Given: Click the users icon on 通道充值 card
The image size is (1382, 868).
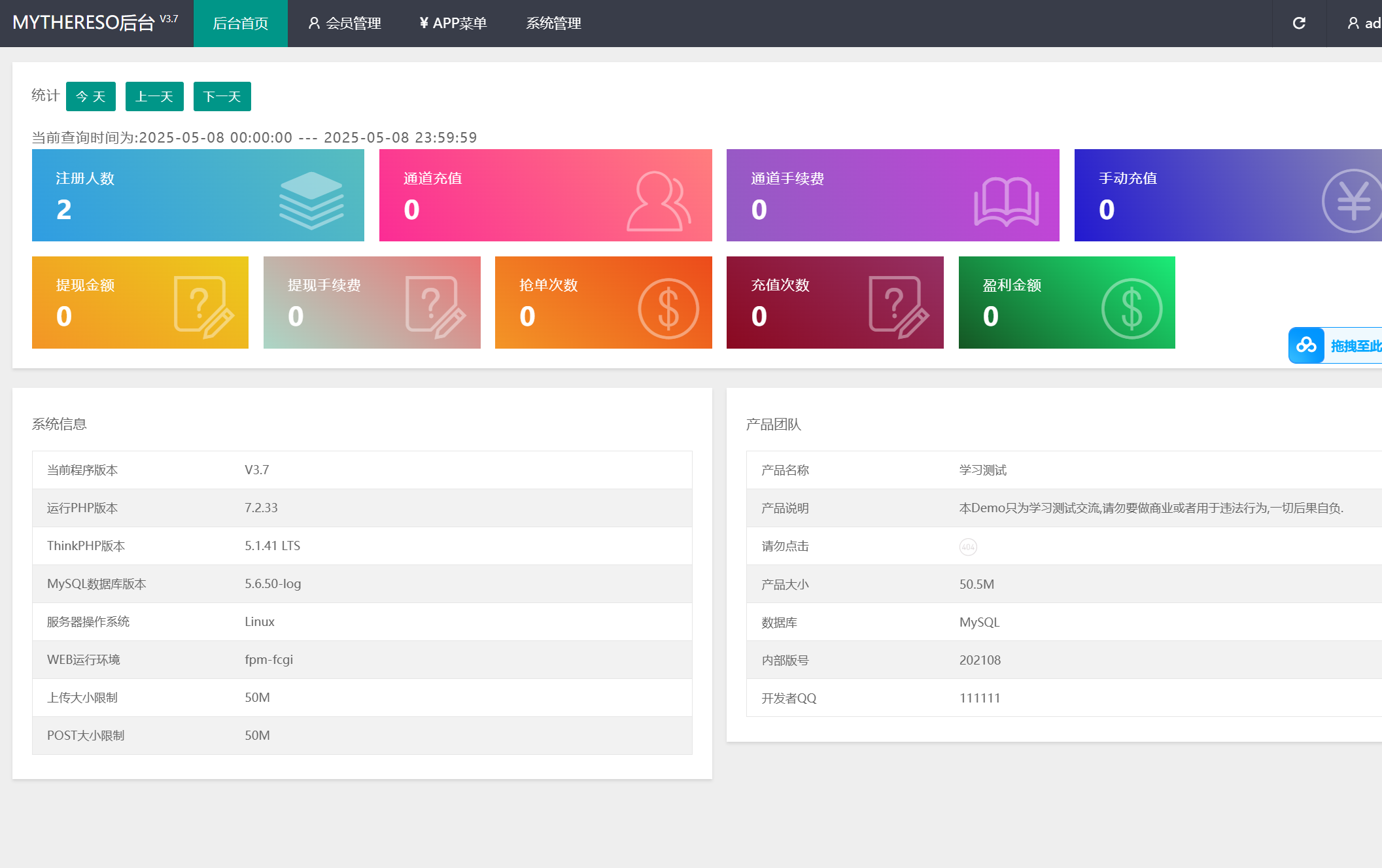Looking at the screenshot, I should [658, 201].
